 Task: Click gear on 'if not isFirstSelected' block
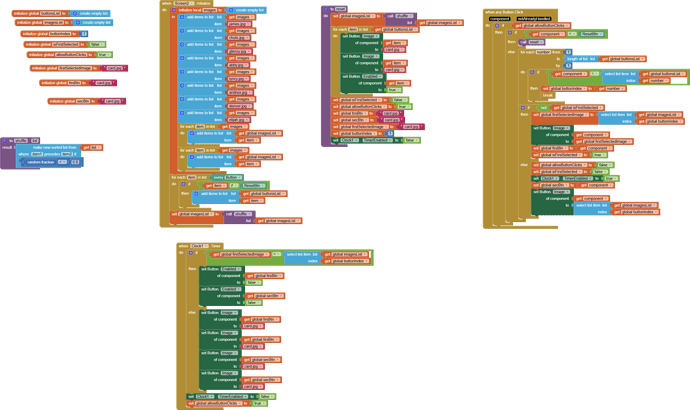tap(522, 107)
